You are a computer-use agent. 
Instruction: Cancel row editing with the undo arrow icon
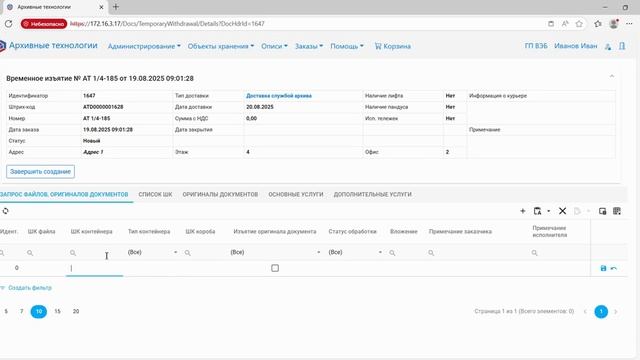pos(613,268)
